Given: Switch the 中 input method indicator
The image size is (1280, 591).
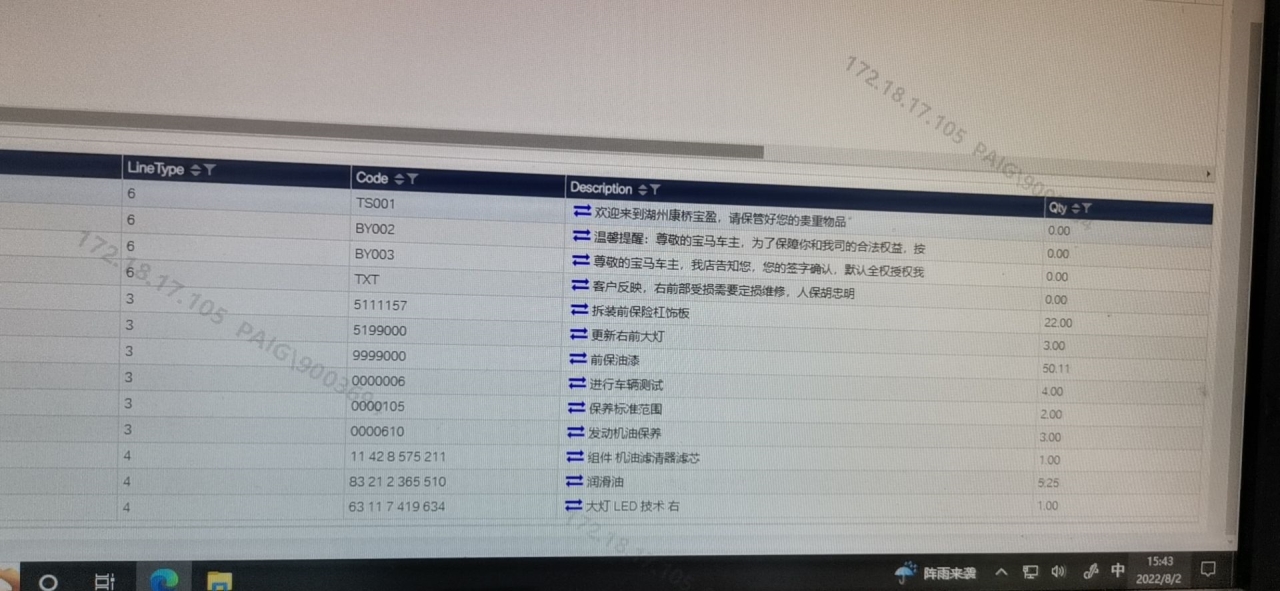Looking at the screenshot, I should 1118,571.
